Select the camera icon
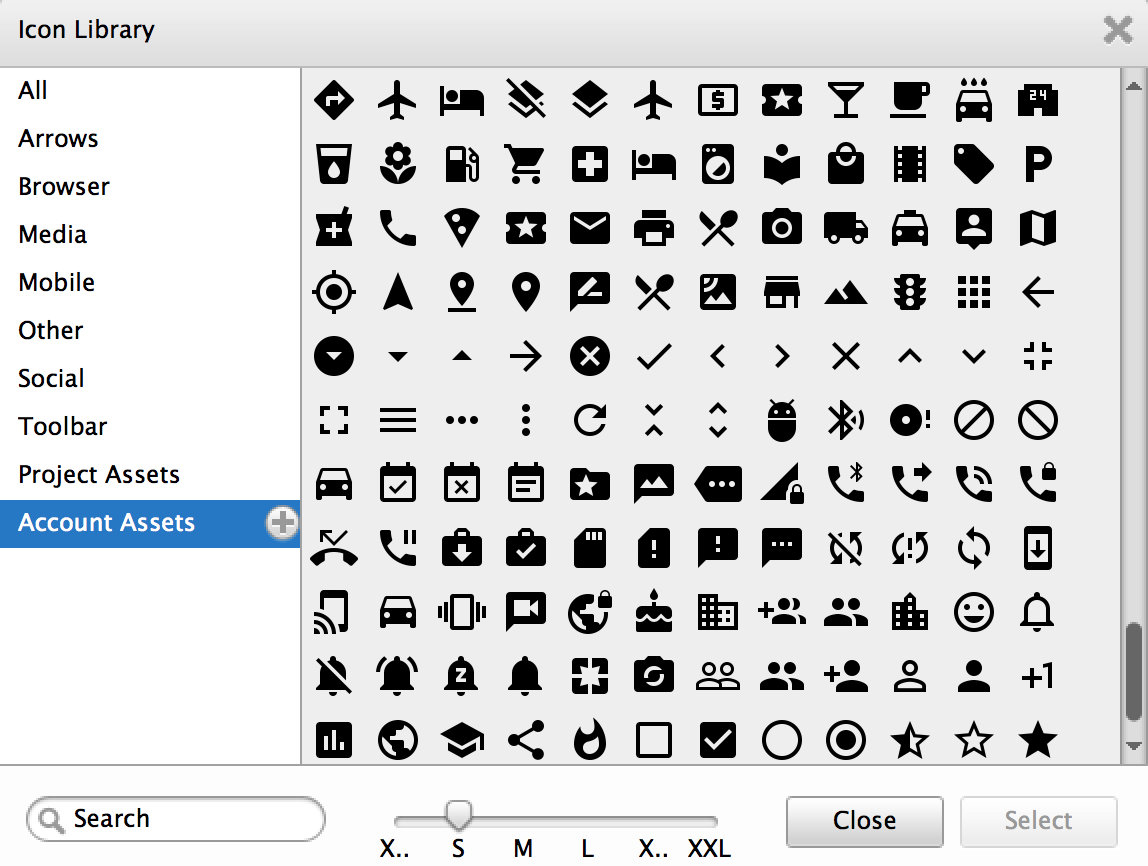The width and height of the screenshot is (1148, 866). point(781,228)
